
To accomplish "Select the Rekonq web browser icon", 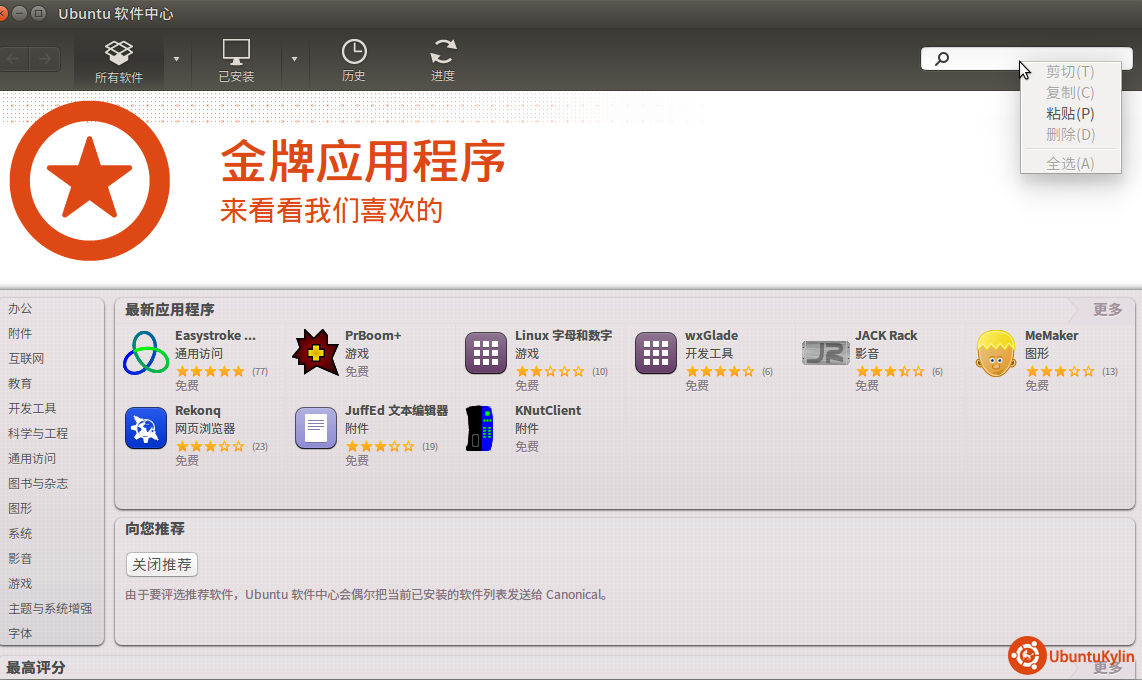I will (146, 428).
